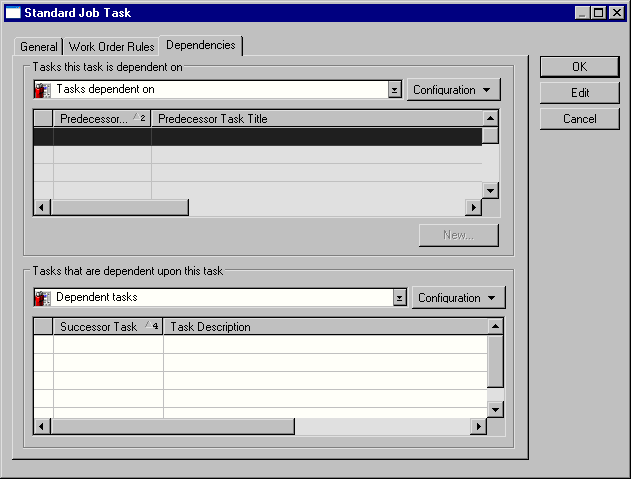Click the Tasks dependent on view icon
This screenshot has height=479, width=631.
click(43, 90)
